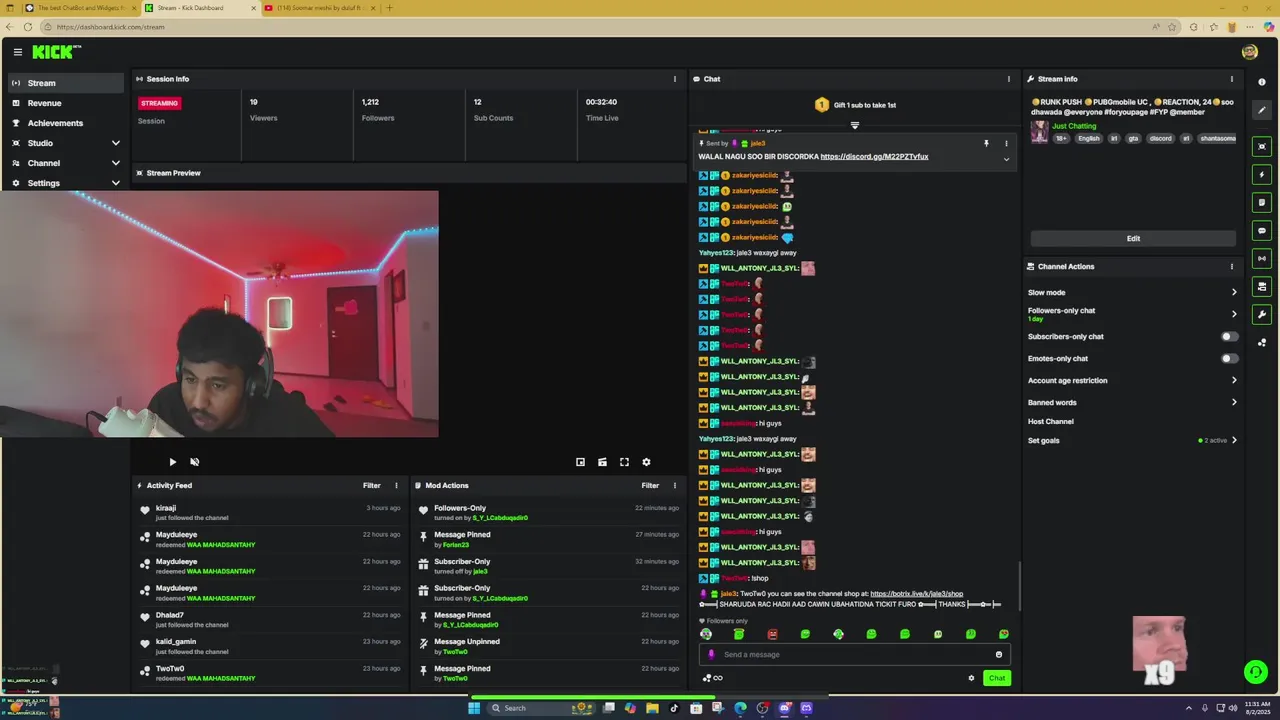Open Account age restriction options
The width and height of the screenshot is (1280, 720).
1132,381
